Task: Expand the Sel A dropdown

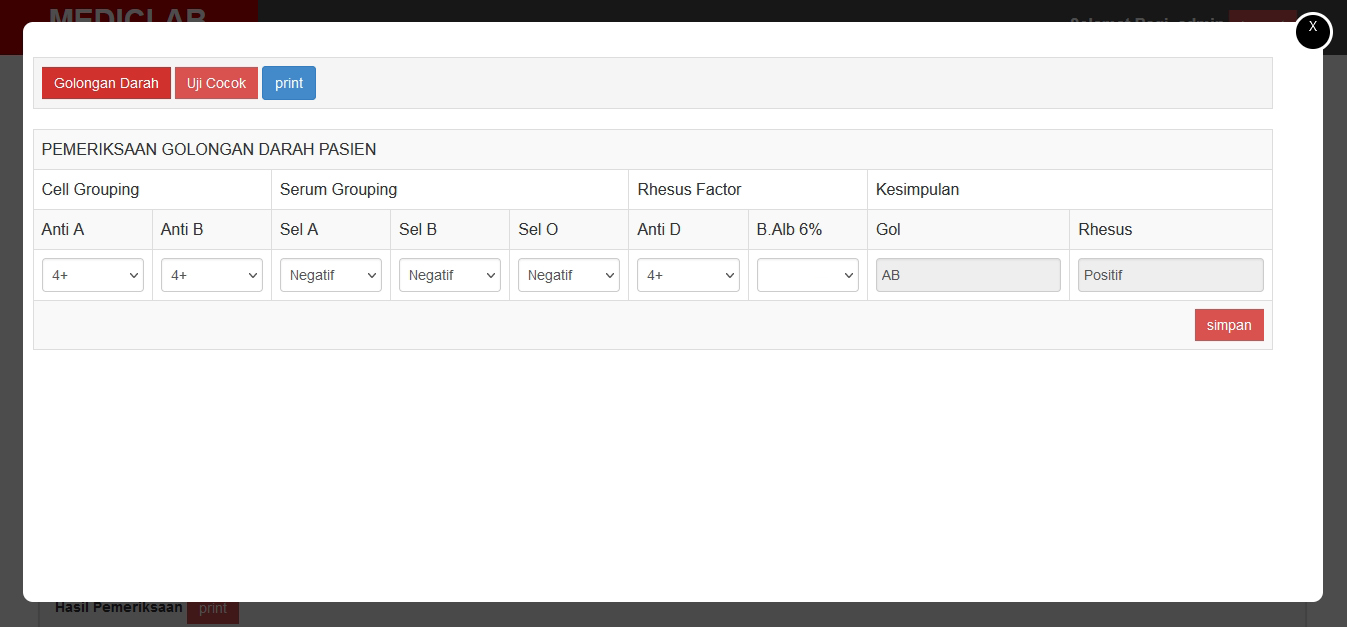Action: (331, 275)
